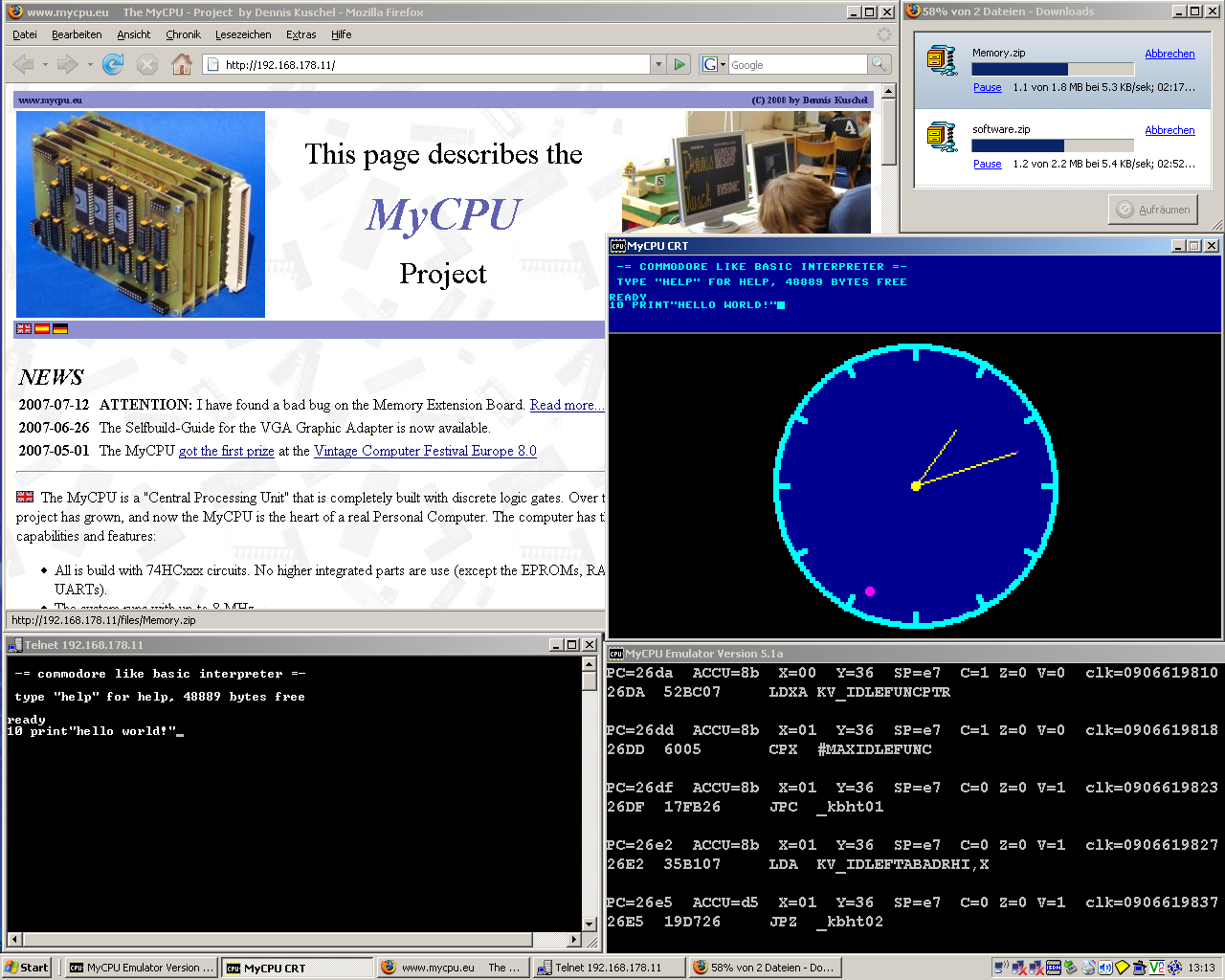Select the British flag under the board photo

click(24, 329)
